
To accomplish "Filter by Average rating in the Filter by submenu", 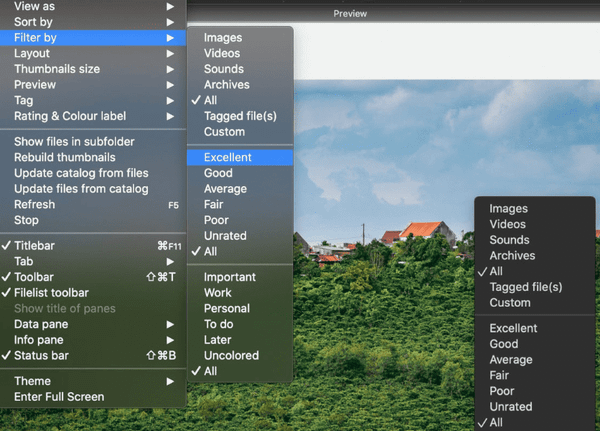I will (240, 189).
